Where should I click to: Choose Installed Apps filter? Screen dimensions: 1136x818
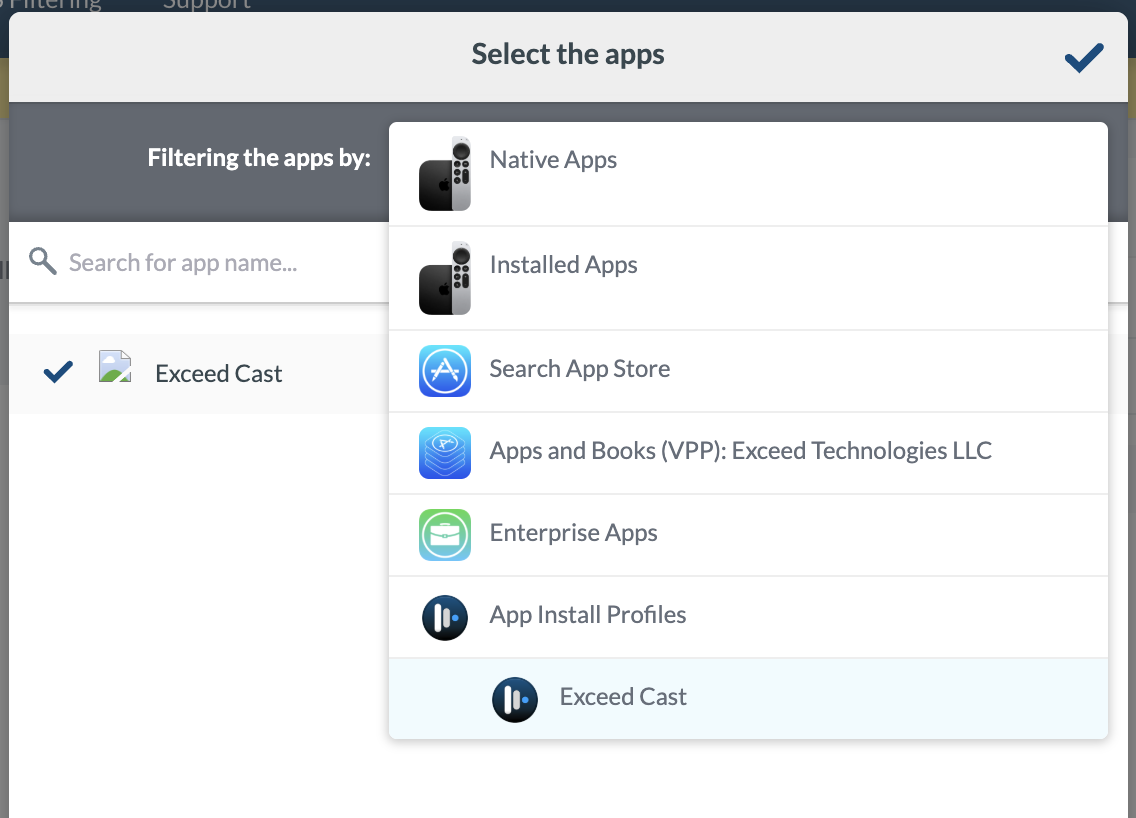(x=748, y=278)
